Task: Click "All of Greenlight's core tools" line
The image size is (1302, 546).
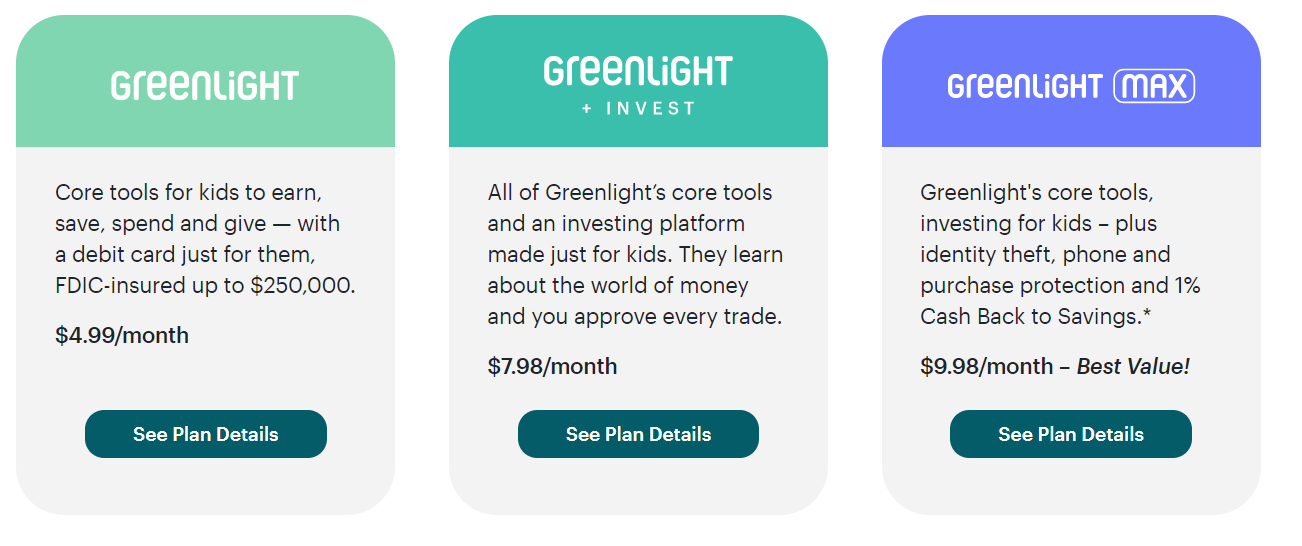Action: pyautogui.click(x=630, y=192)
